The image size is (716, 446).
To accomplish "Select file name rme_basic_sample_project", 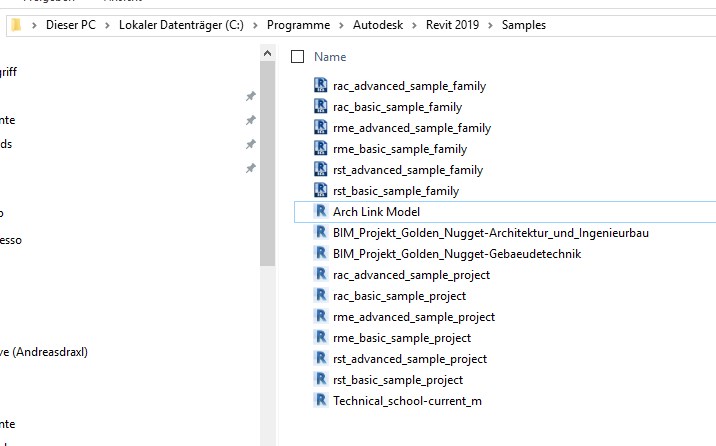I will coord(402,338).
